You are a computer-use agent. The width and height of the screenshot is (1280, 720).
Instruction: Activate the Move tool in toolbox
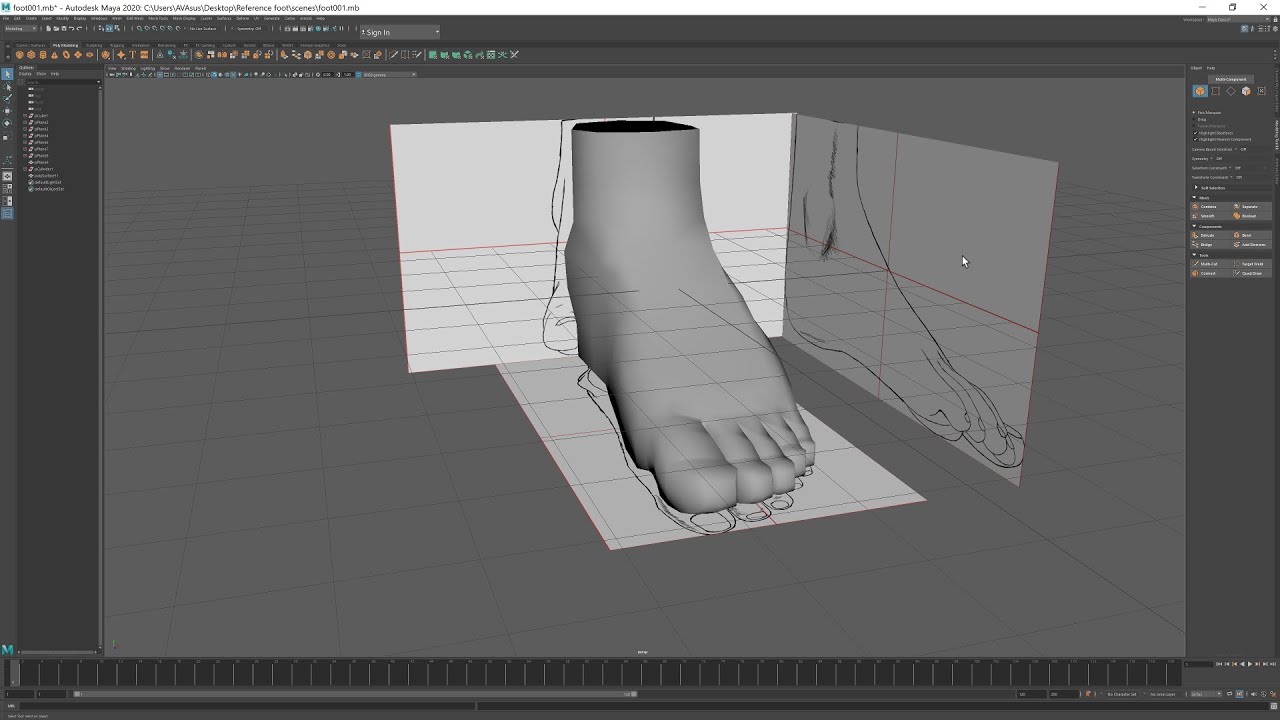click(7, 111)
